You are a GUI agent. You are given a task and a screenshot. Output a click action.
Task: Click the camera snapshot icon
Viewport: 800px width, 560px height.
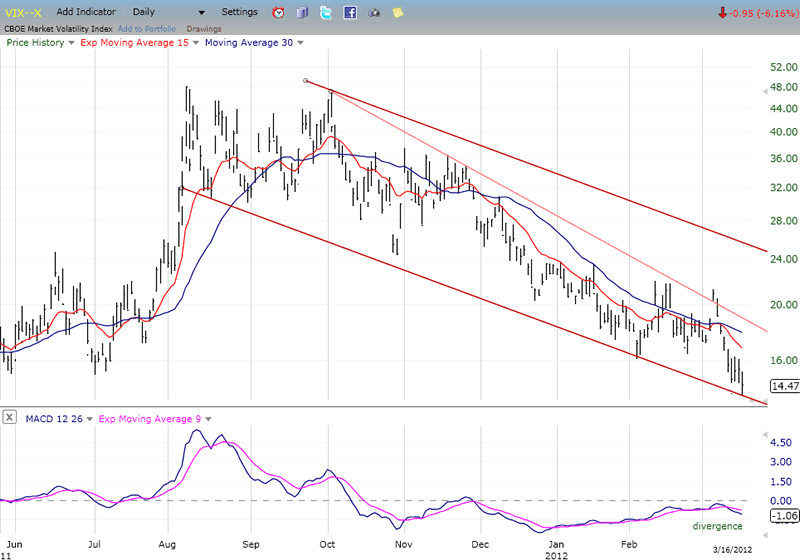(374, 13)
